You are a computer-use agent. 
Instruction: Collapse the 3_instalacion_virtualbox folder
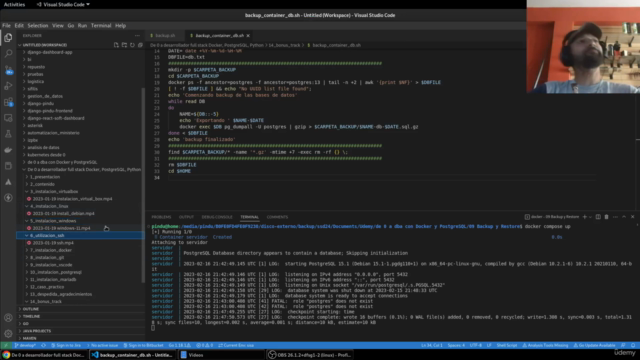[x=54, y=191]
